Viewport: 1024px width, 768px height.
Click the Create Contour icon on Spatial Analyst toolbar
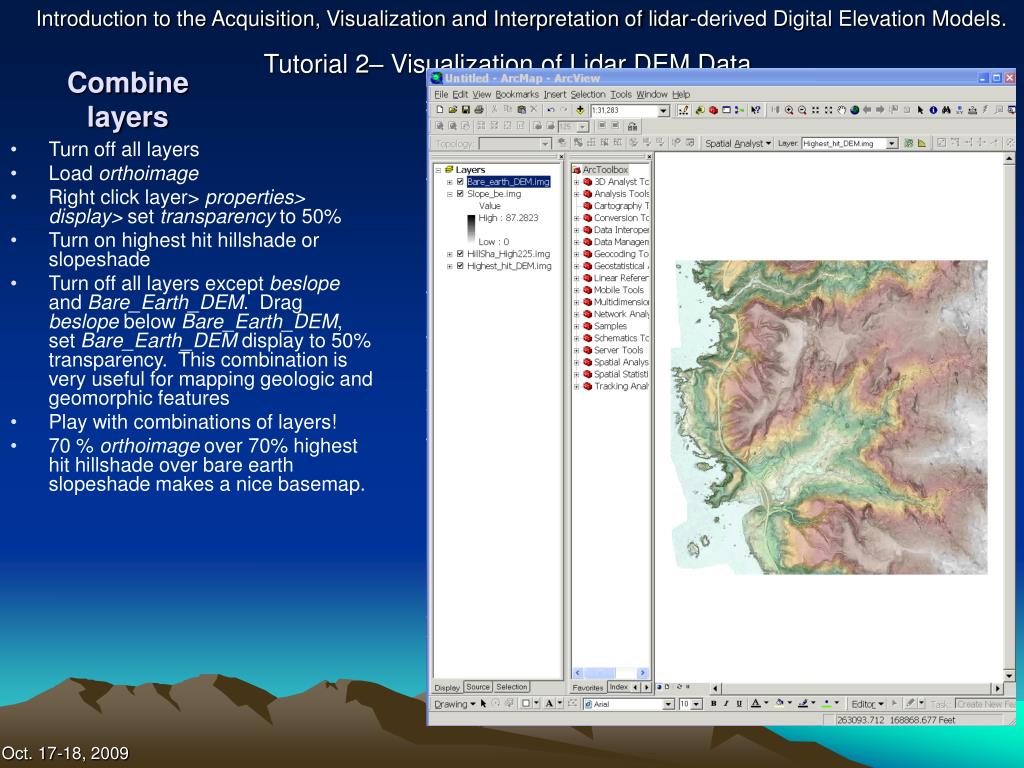[908, 143]
